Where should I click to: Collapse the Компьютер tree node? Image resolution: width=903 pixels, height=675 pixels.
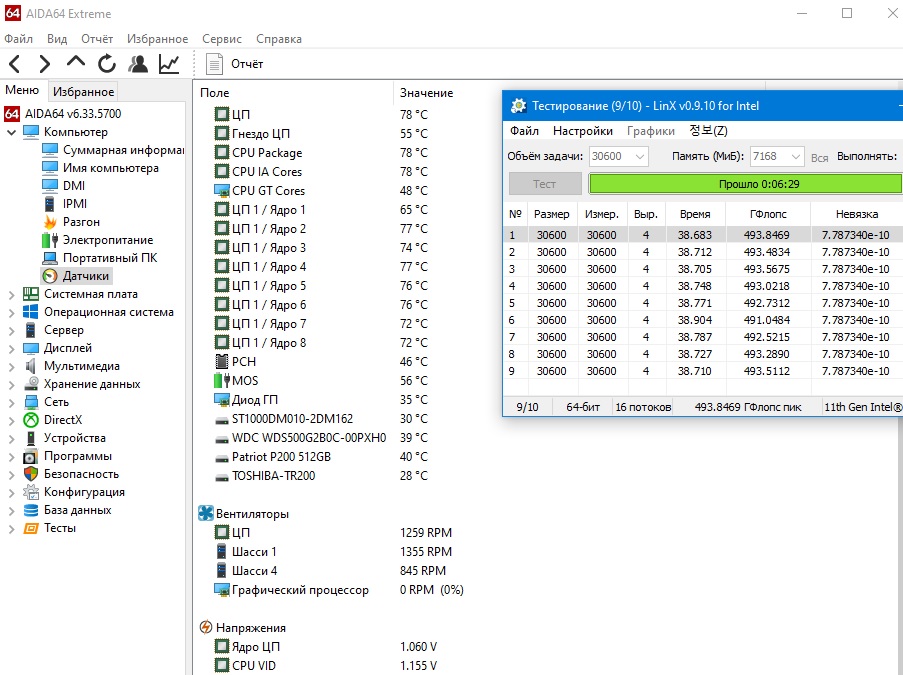pos(12,132)
